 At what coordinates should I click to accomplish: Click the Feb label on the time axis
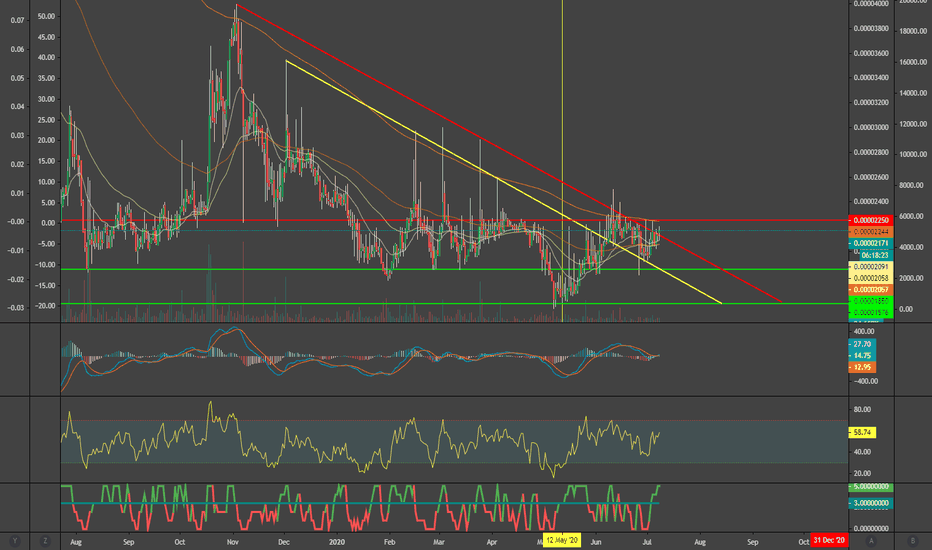click(389, 542)
